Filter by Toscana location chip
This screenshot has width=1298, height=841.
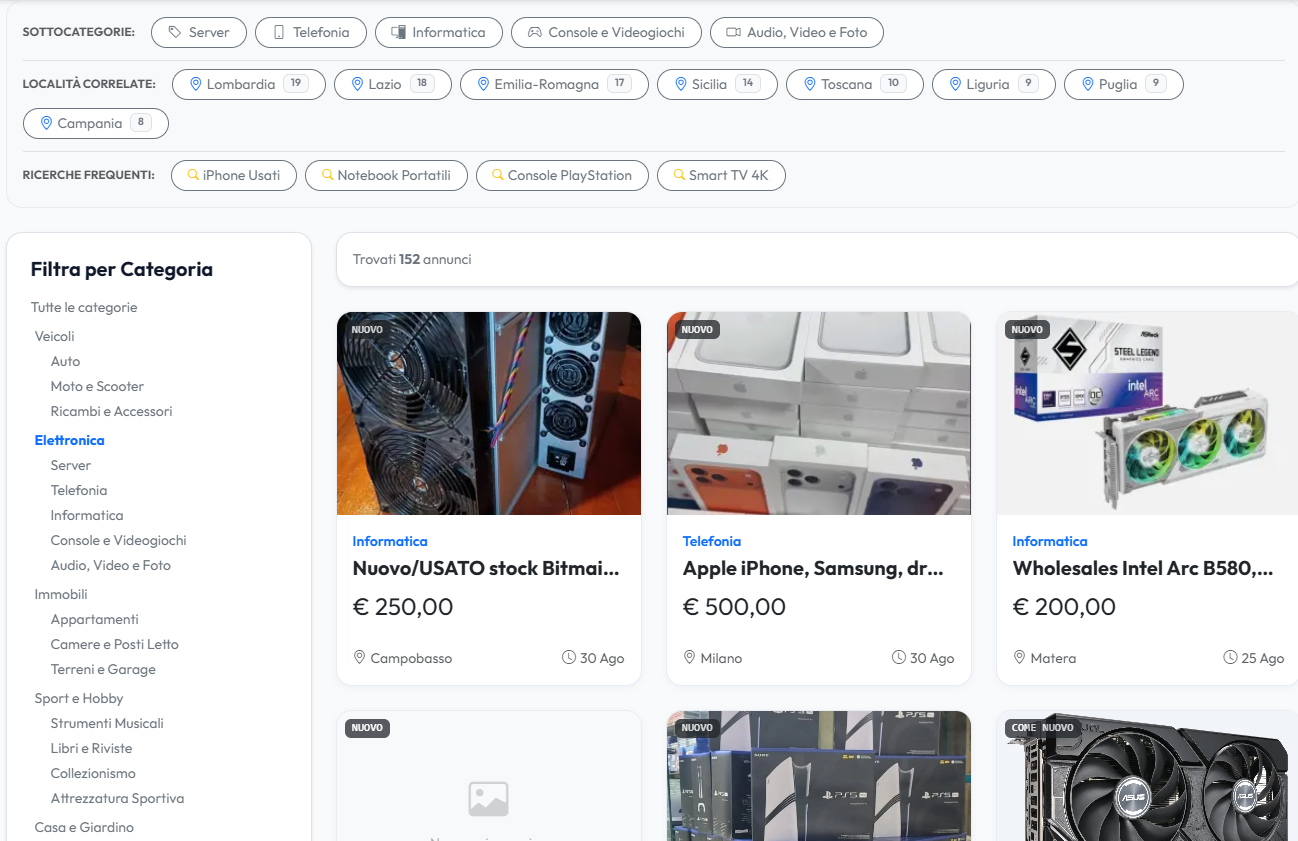tap(854, 84)
